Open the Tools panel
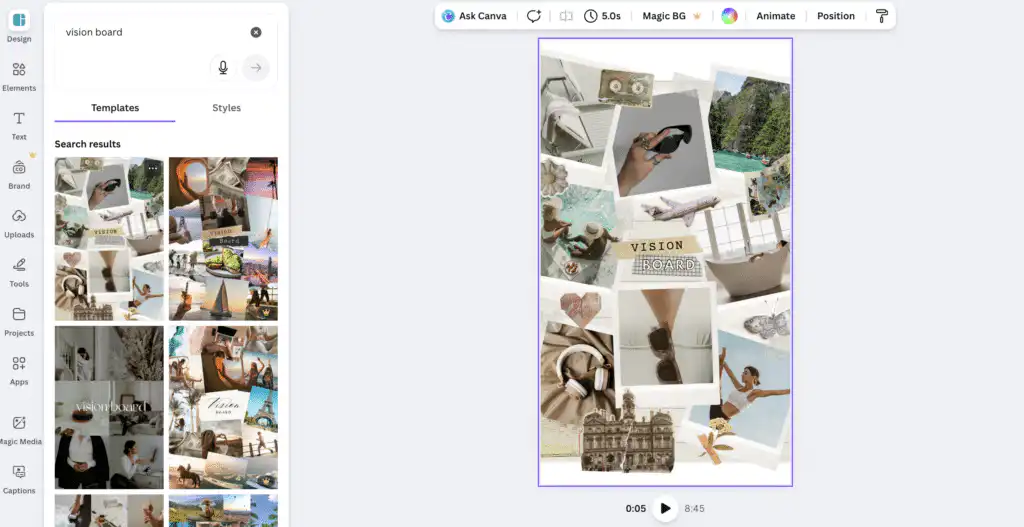1024x527 pixels. 19,272
